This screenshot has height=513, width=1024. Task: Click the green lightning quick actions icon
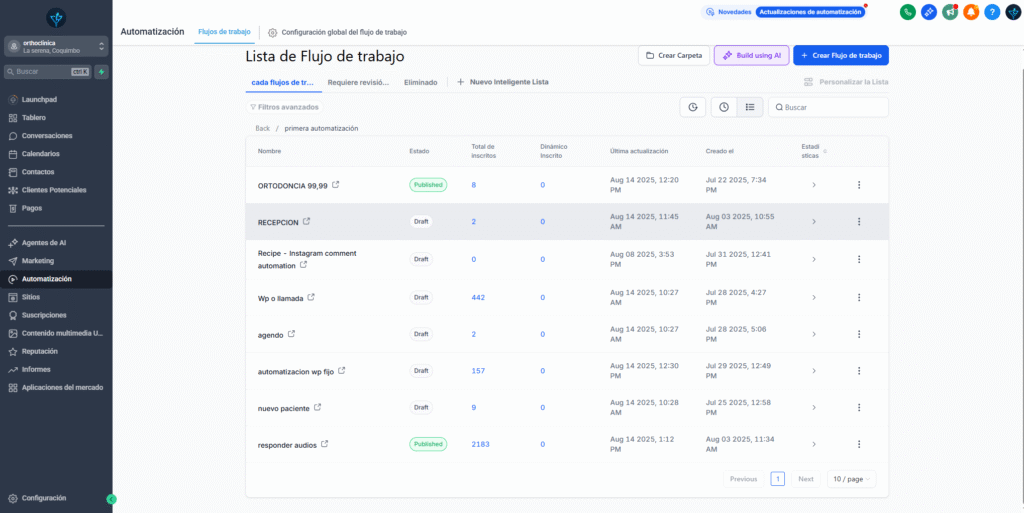coord(102,72)
